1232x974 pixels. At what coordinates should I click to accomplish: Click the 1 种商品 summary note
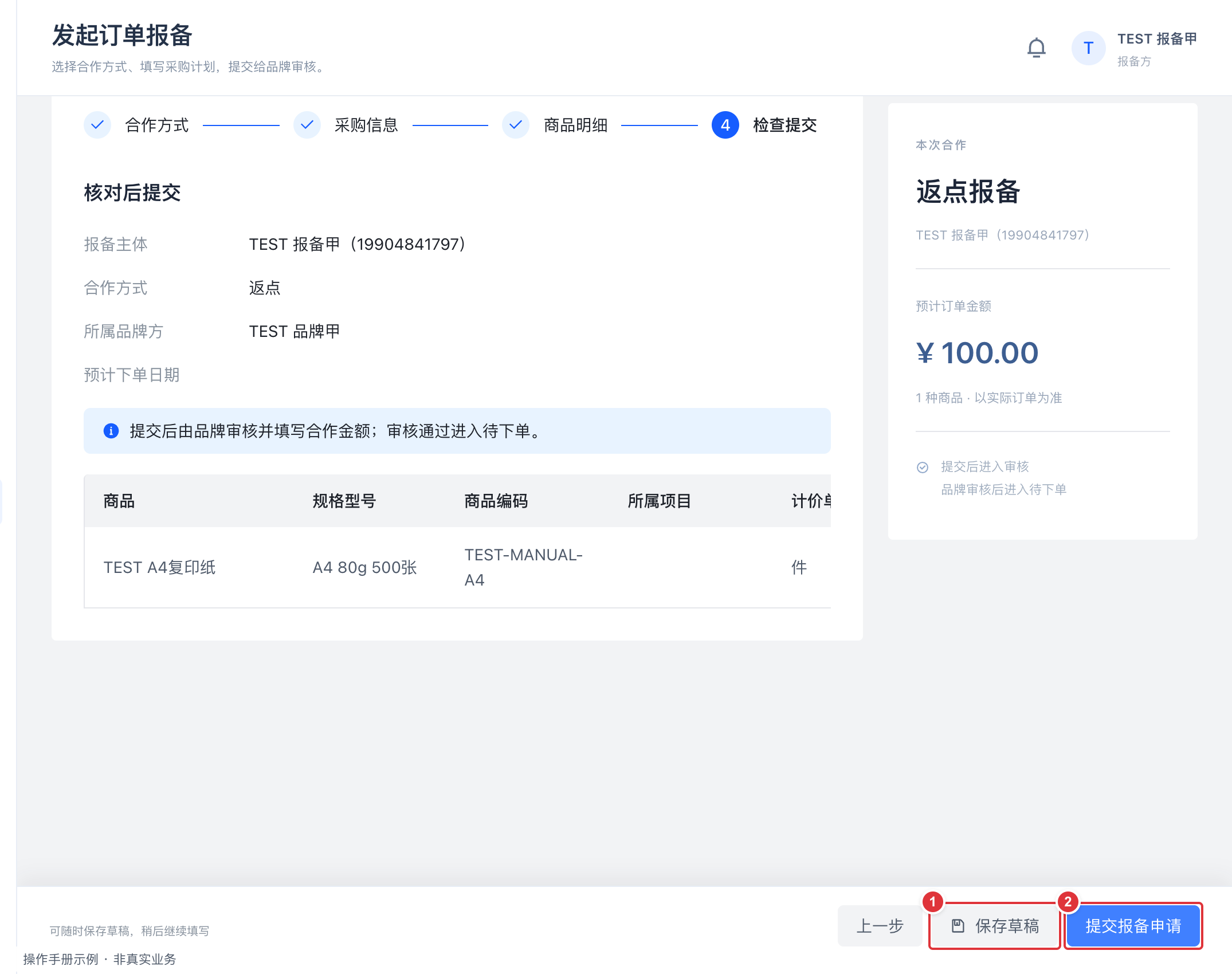tap(989, 398)
